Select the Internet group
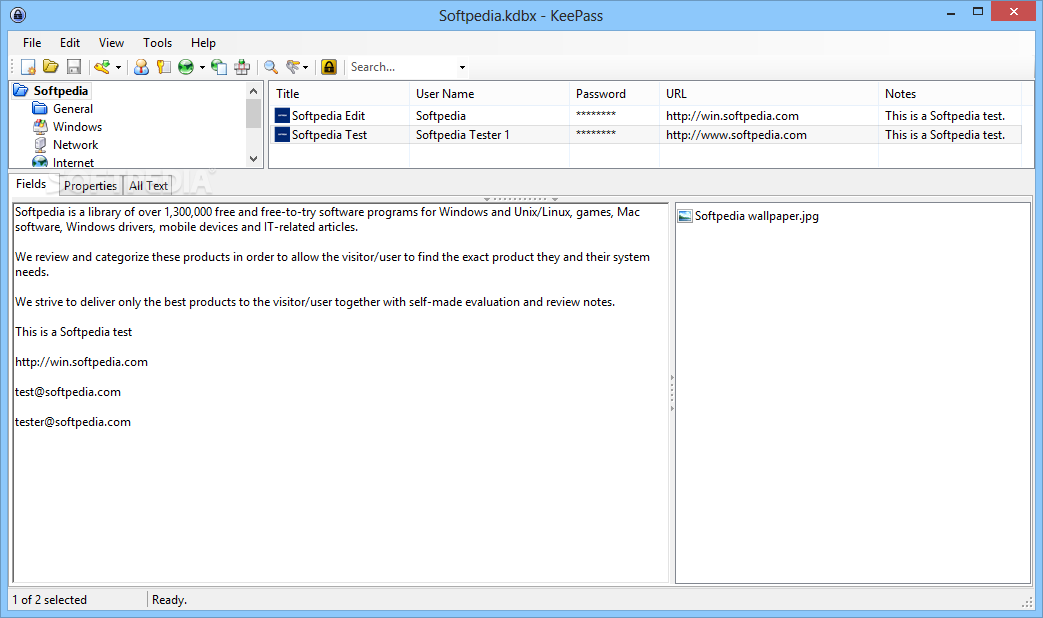The width and height of the screenshot is (1043, 618). click(x=73, y=162)
